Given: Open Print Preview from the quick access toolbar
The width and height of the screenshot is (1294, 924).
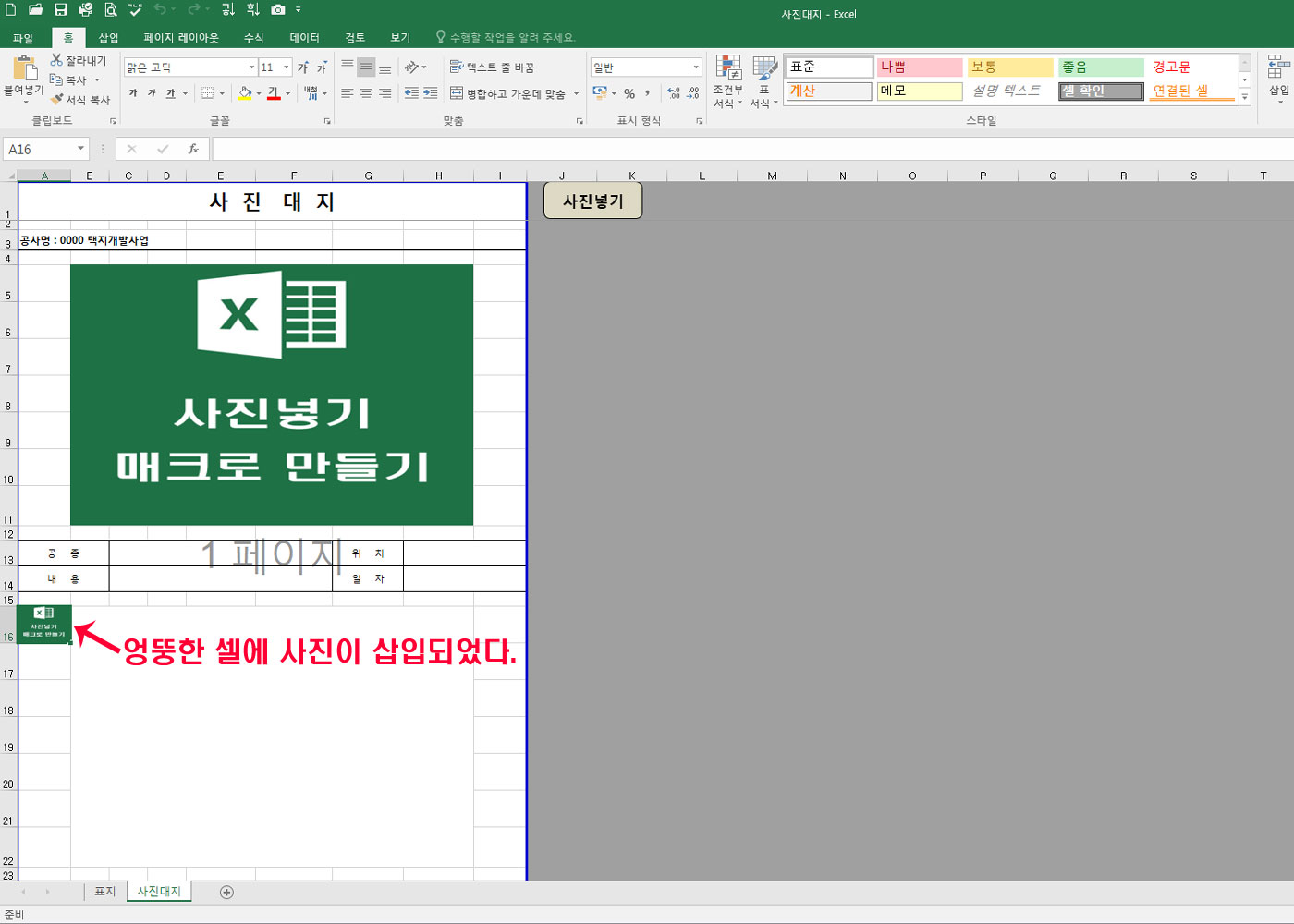Looking at the screenshot, I should coord(110,9).
